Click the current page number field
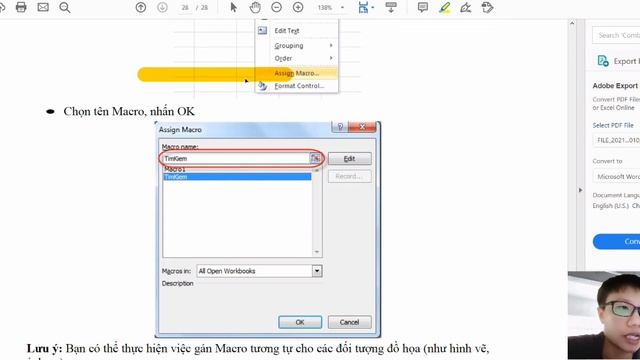Image resolution: width=640 pixels, height=360 pixels. (185, 7)
